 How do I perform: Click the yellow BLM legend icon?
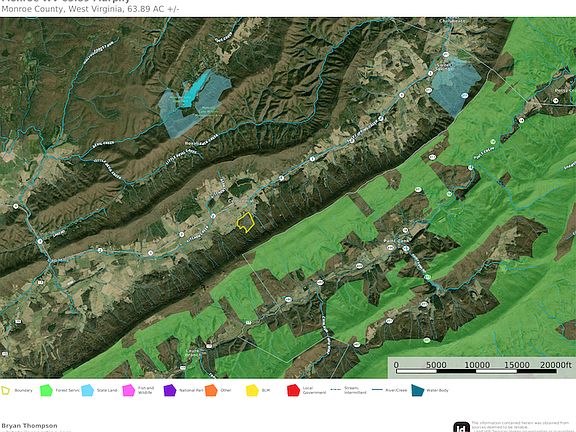click(x=252, y=390)
